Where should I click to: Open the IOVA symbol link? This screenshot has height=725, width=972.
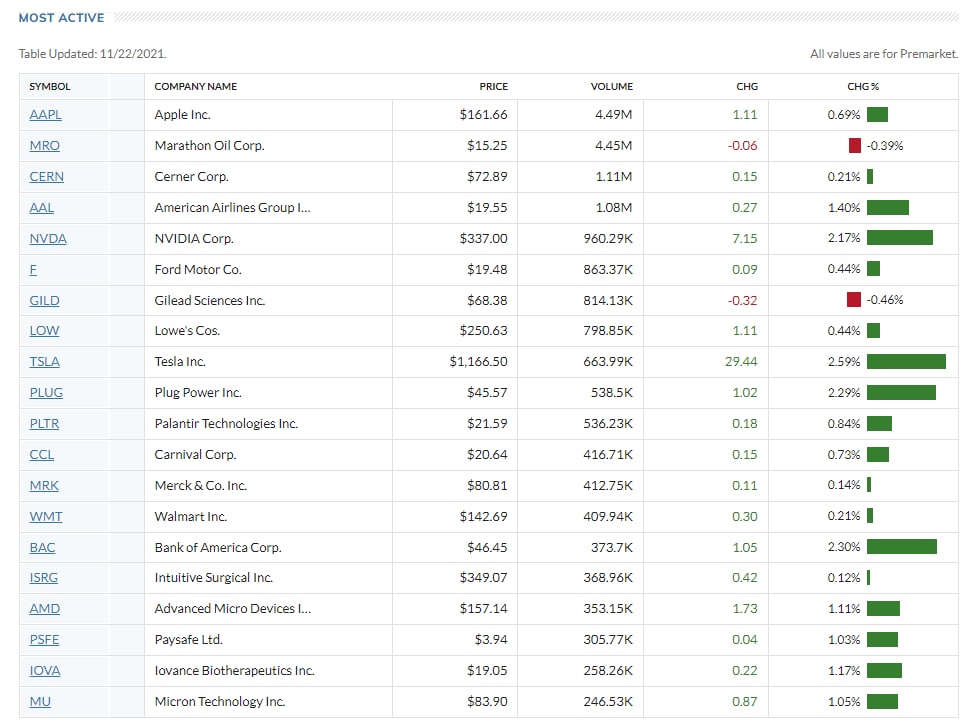point(45,670)
